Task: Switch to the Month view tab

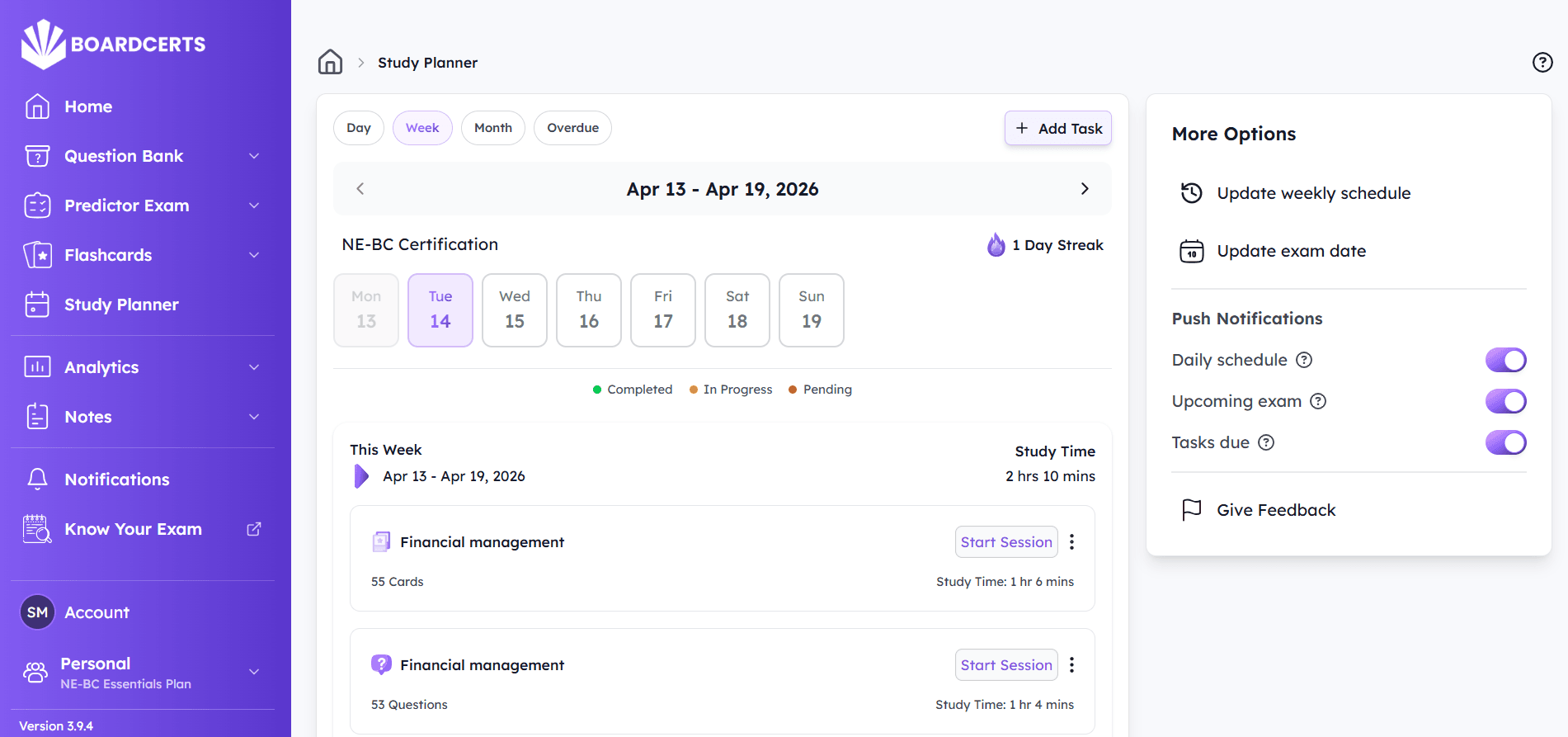Action: [x=492, y=128]
